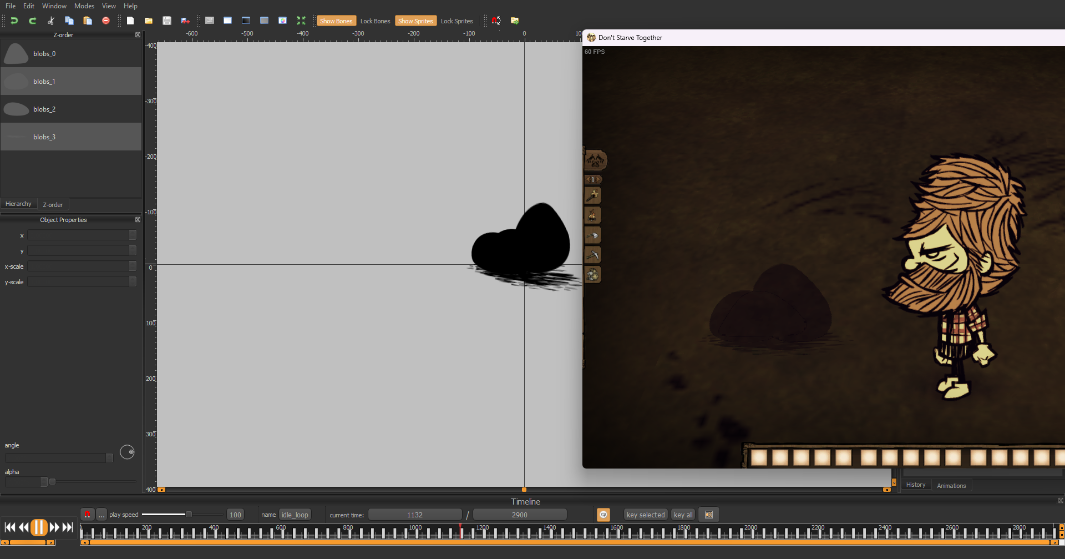Screen dimensions: 1065x559
Task: Open the Modes menu
Action: coord(84,6)
